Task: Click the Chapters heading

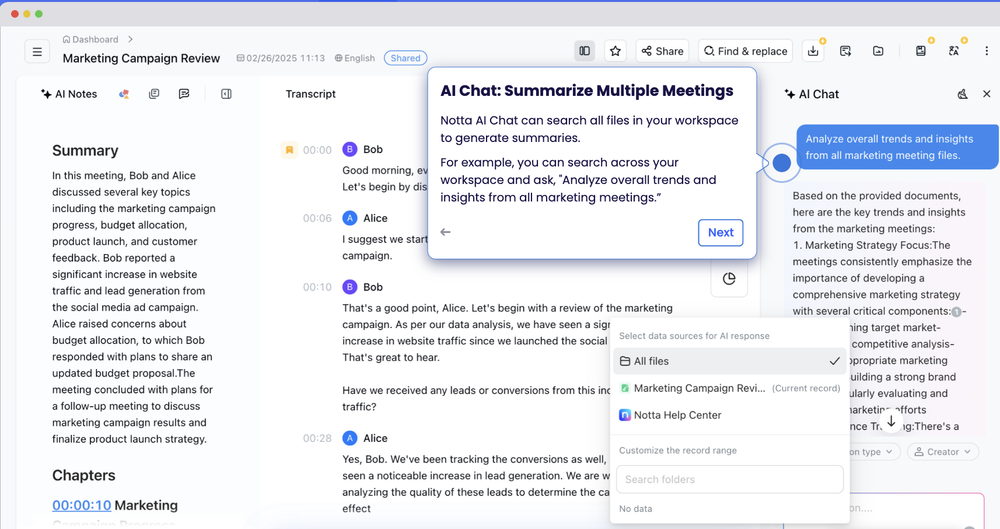Action: point(84,475)
